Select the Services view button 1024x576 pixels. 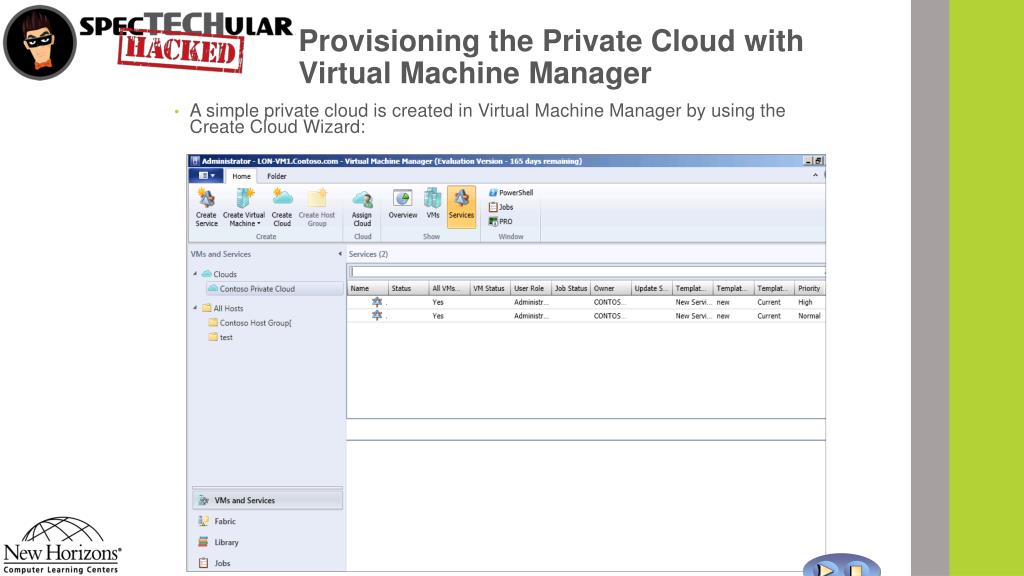pos(461,206)
